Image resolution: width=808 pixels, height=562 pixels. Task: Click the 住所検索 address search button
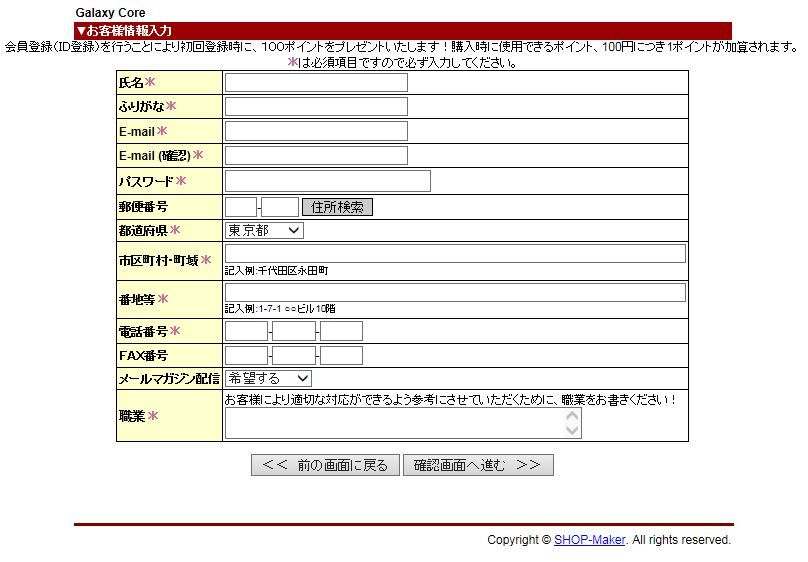[x=337, y=207]
